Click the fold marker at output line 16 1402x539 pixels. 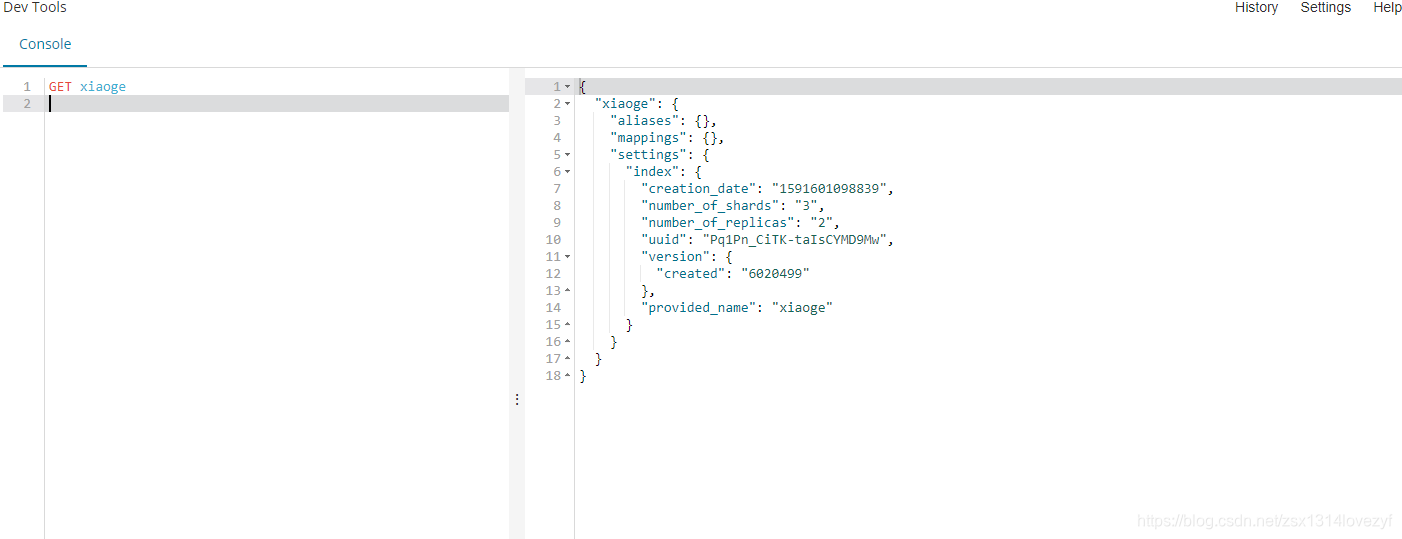point(568,342)
